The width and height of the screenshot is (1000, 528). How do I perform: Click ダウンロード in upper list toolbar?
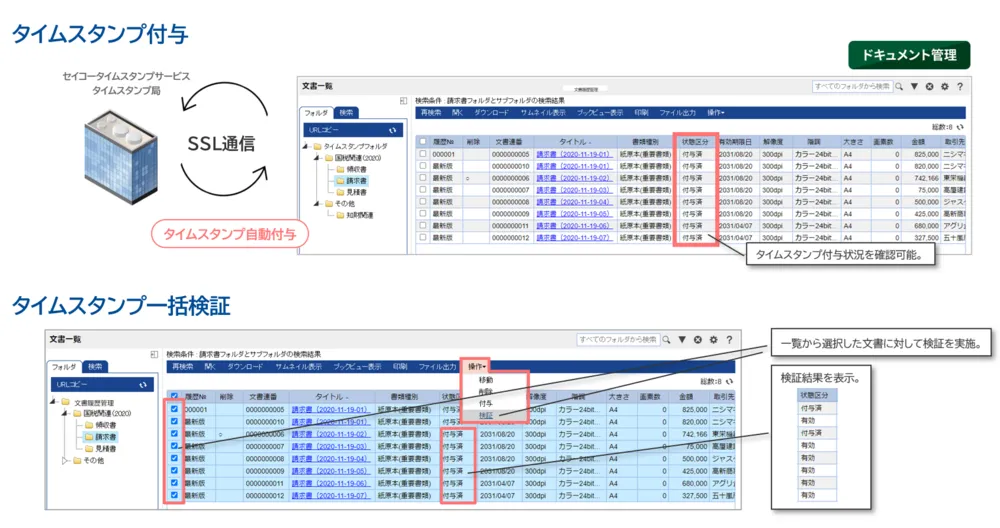[x=491, y=113]
